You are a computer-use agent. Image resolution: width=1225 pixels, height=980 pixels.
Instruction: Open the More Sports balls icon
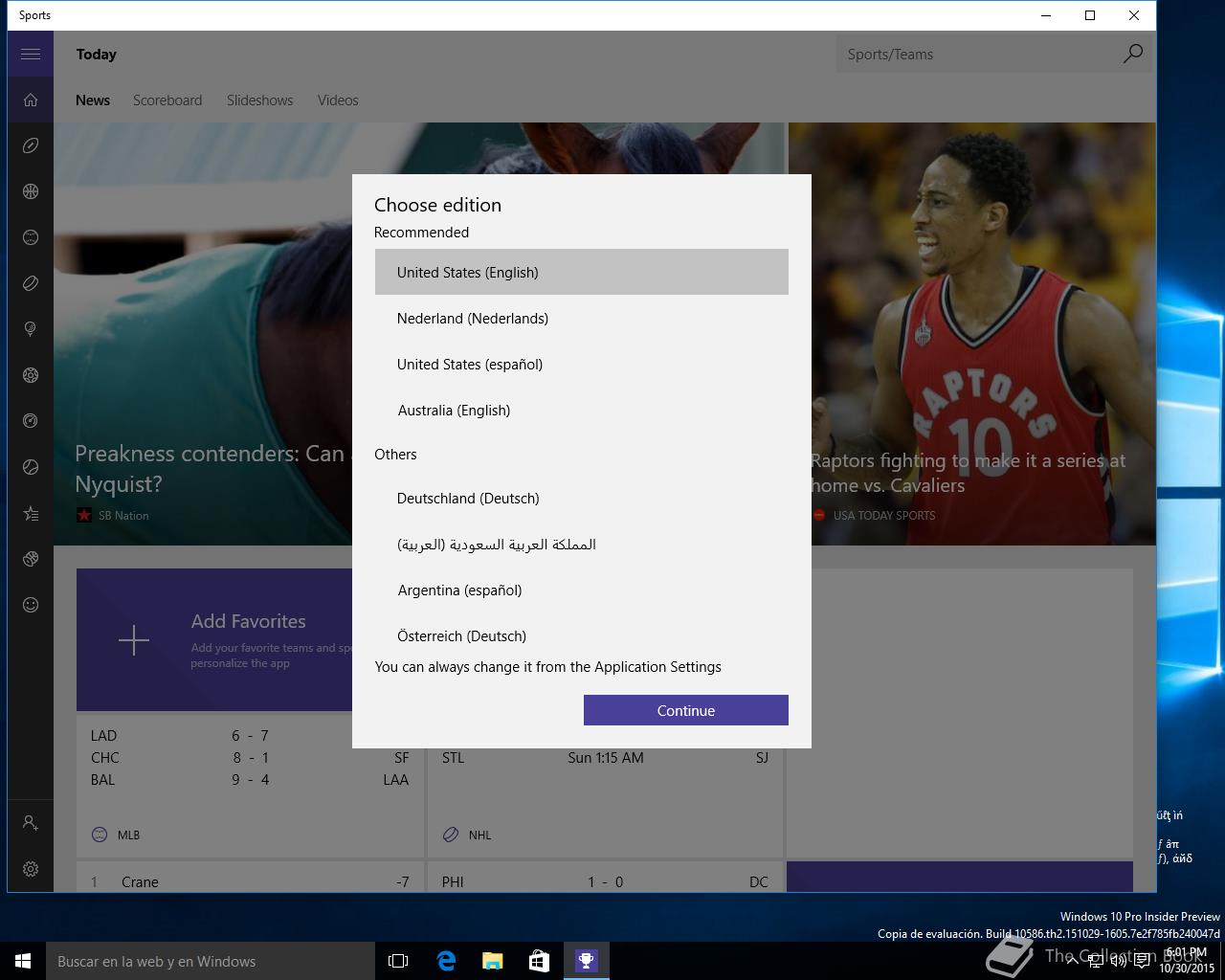[x=31, y=559]
